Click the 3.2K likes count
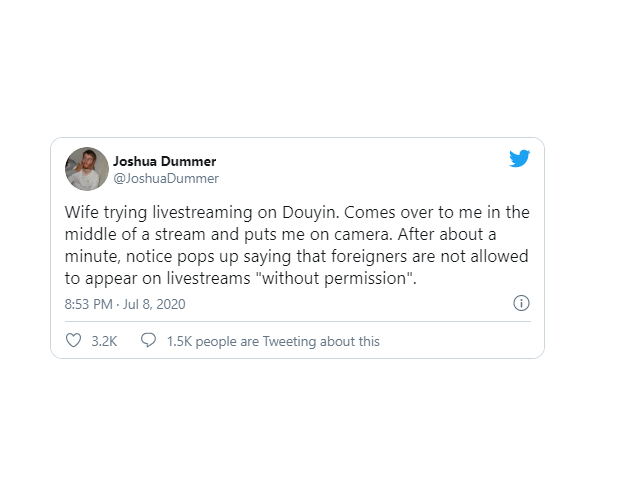Viewport: 640px width, 500px height. pos(104,341)
